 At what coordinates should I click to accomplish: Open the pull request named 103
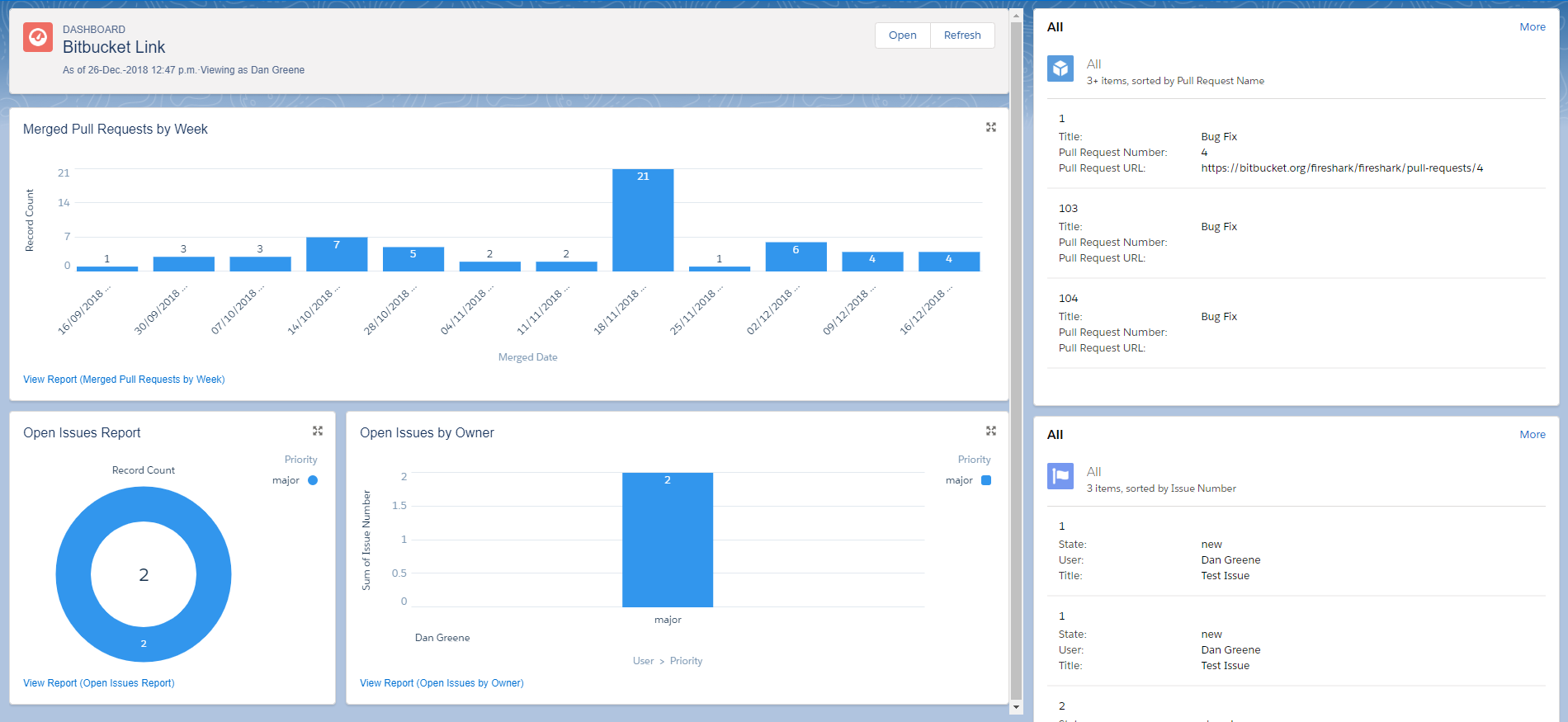(1068, 209)
